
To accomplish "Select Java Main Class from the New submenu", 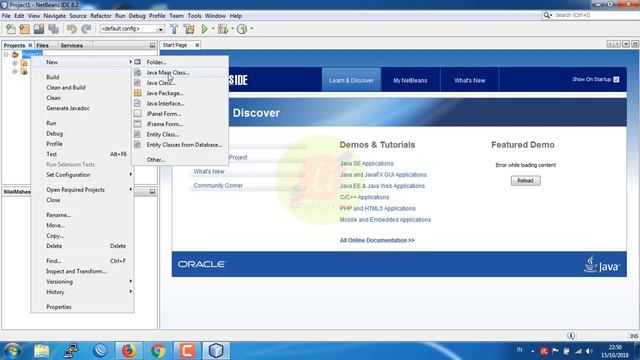I will pos(180,72).
